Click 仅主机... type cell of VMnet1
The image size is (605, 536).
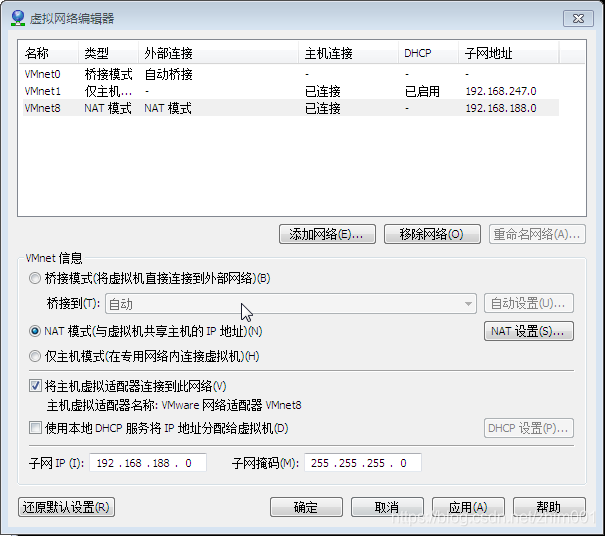[108, 91]
